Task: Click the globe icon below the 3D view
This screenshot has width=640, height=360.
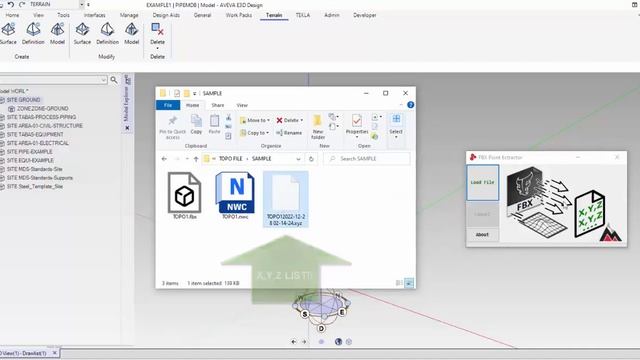Action: click(338, 342)
